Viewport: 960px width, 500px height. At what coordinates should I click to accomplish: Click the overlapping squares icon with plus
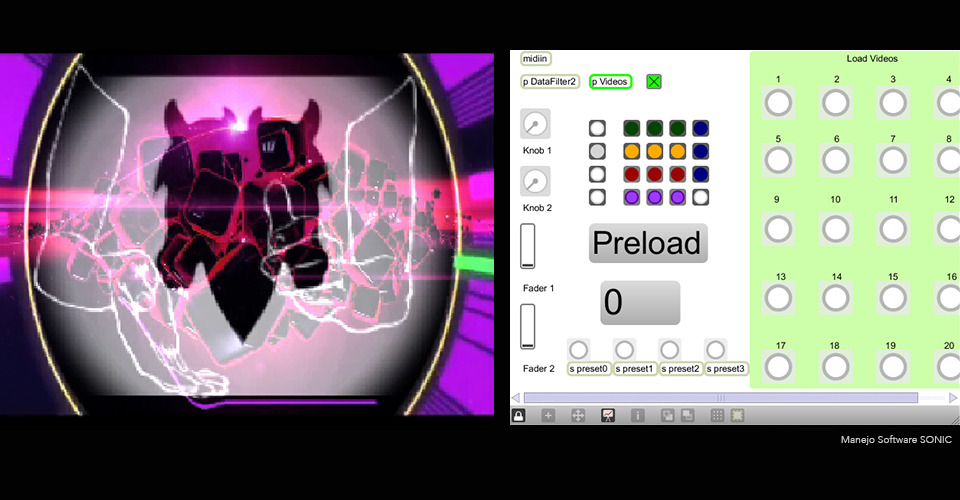(667, 416)
